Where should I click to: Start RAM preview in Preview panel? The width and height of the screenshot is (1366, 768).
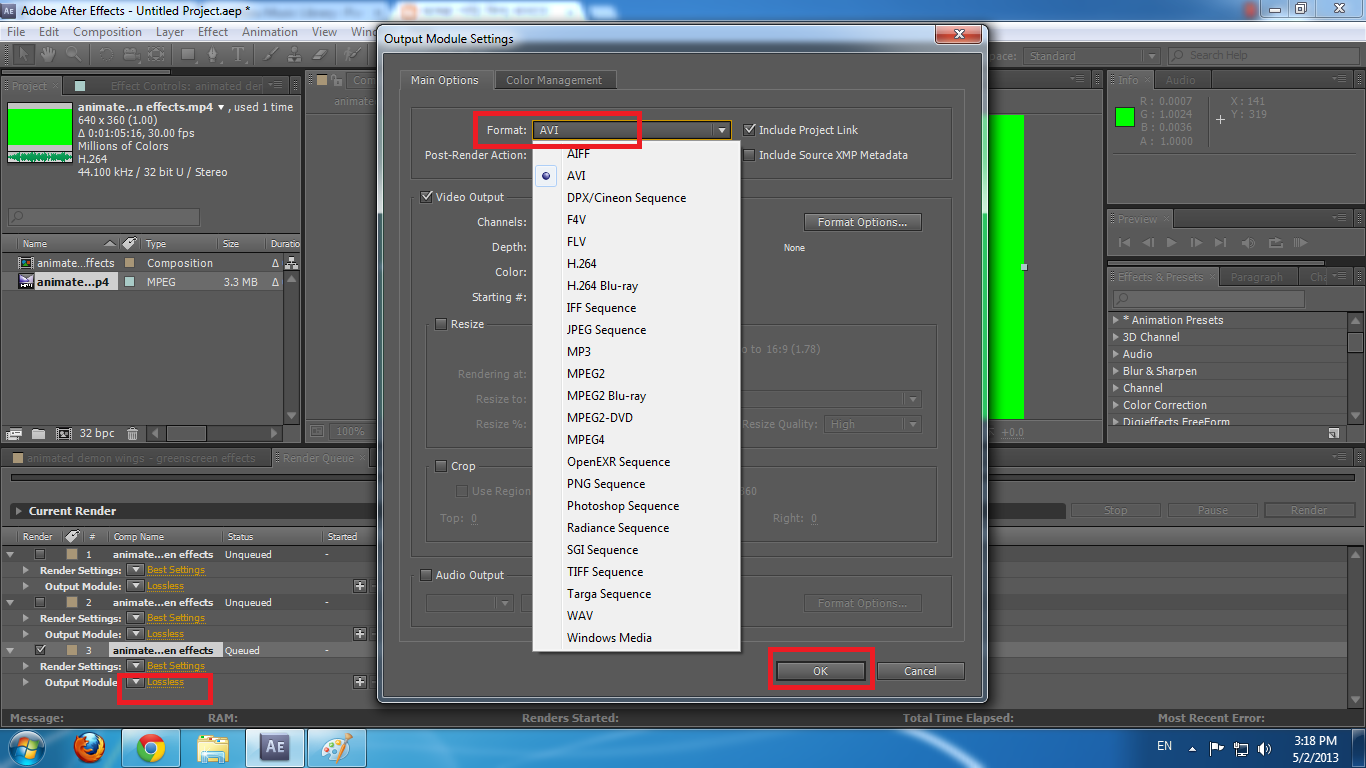[x=1300, y=243]
